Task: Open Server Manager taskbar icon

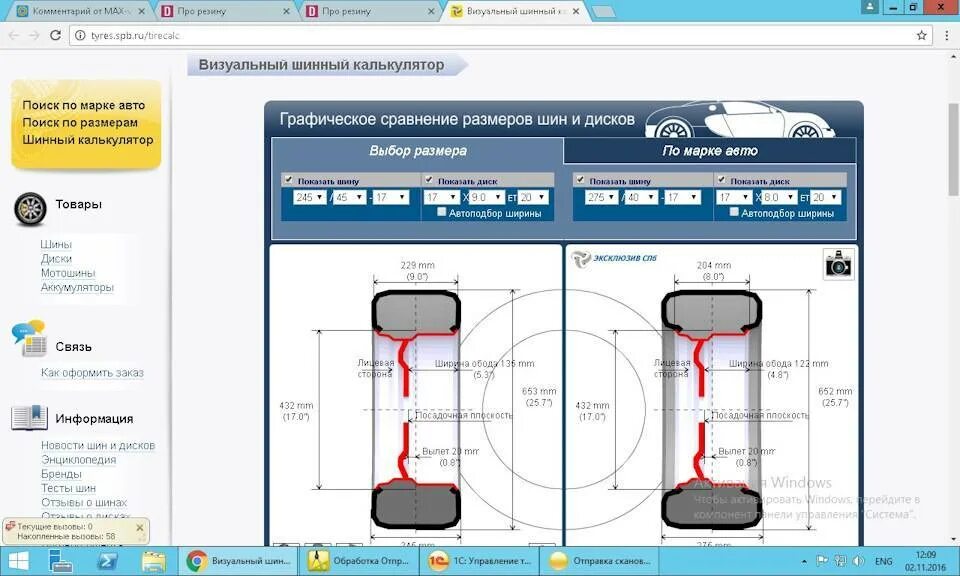Action: tap(61, 561)
